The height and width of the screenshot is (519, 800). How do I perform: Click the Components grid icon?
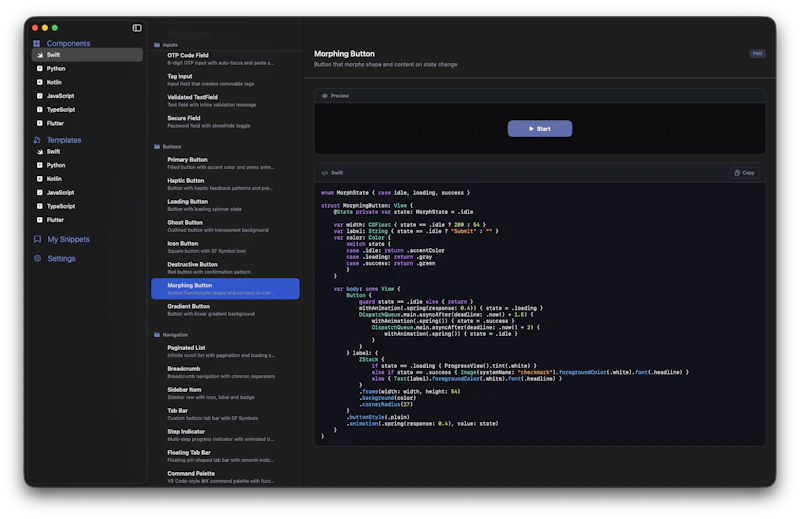coord(37,43)
